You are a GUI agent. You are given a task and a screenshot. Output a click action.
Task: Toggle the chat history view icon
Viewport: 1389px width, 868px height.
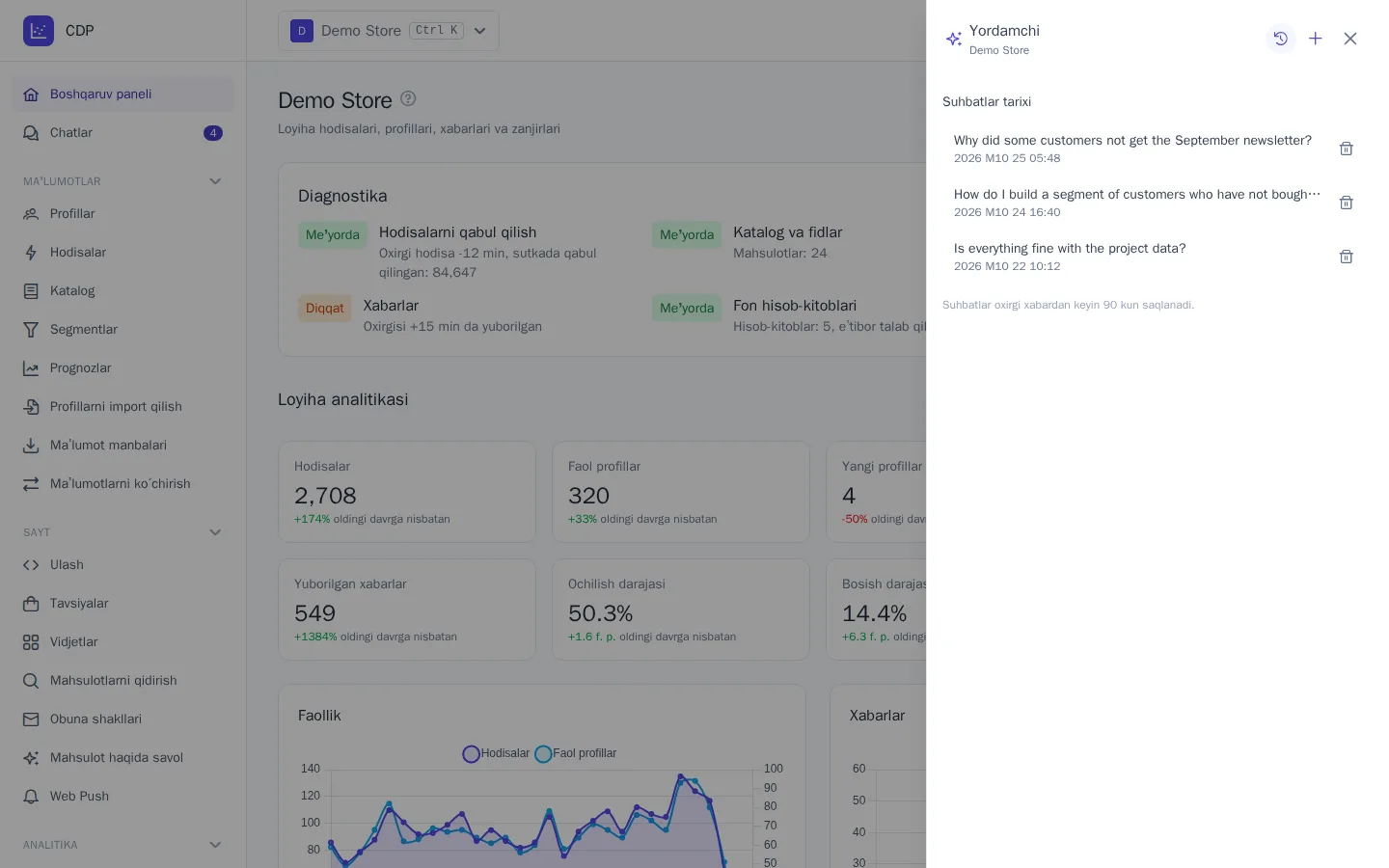[x=1280, y=39]
